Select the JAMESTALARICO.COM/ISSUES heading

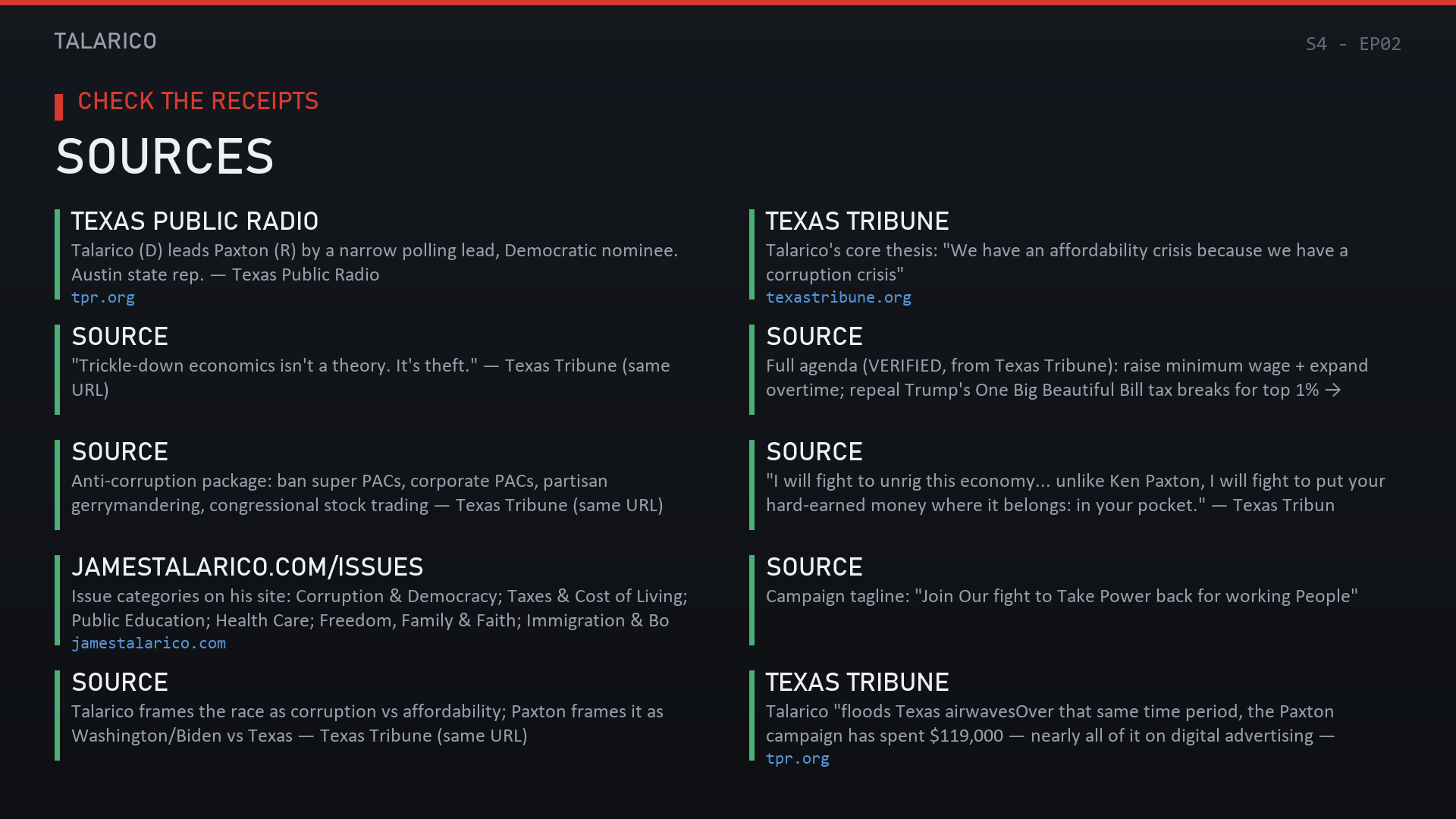click(x=247, y=567)
